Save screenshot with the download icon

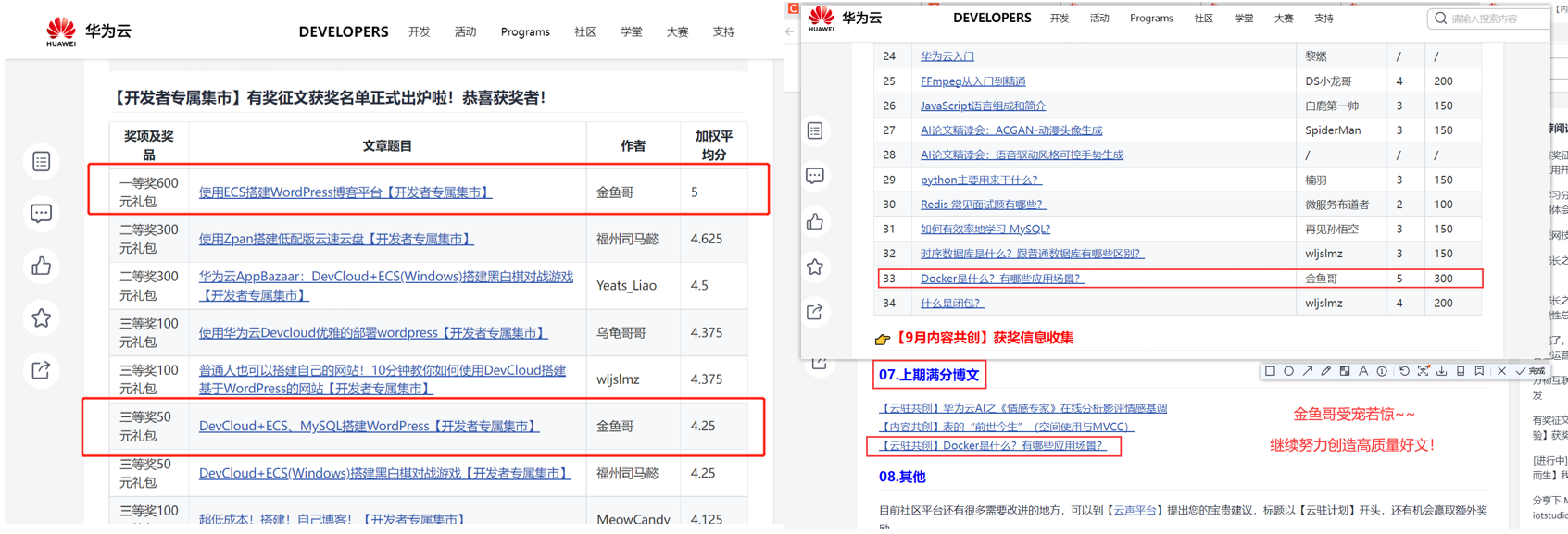coord(1442,371)
